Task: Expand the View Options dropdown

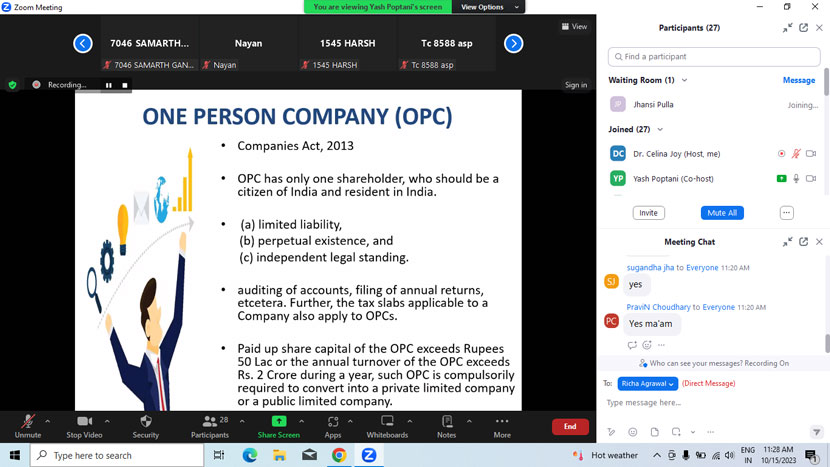Action: pyautogui.click(x=488, y=7)
